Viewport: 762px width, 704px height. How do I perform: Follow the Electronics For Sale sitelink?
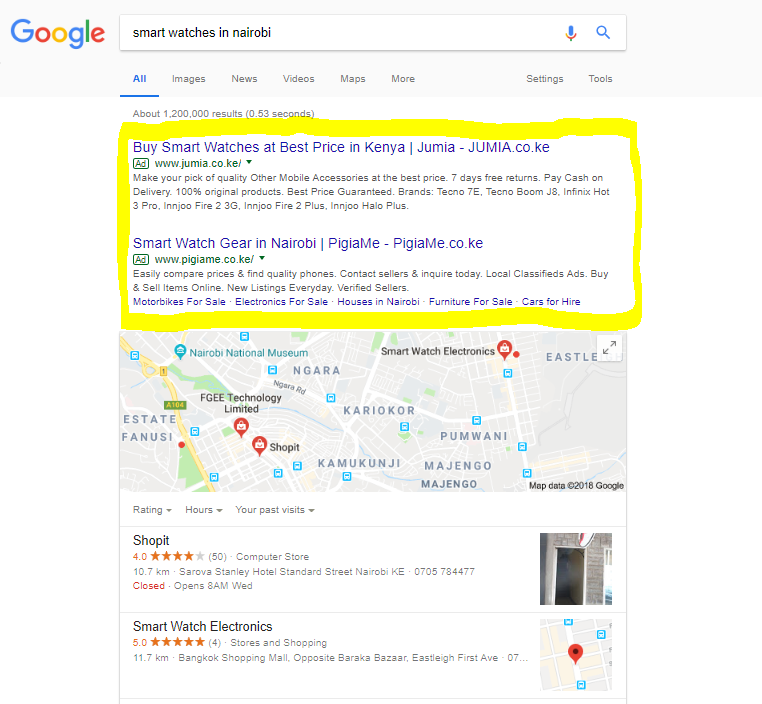[281, 302]
